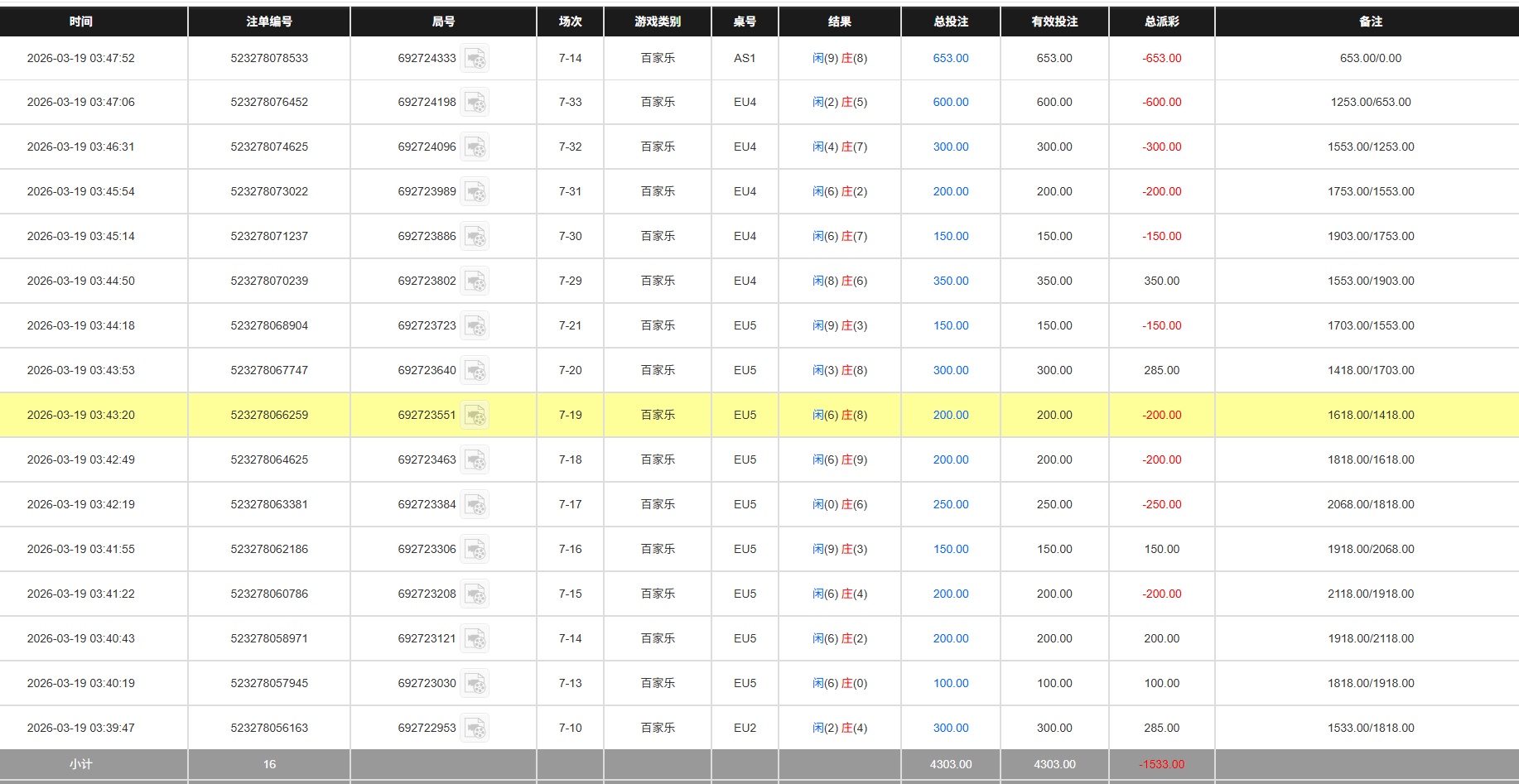Open the video replay icon for round 692724333
1519x784 pixels.
point(475,58)
